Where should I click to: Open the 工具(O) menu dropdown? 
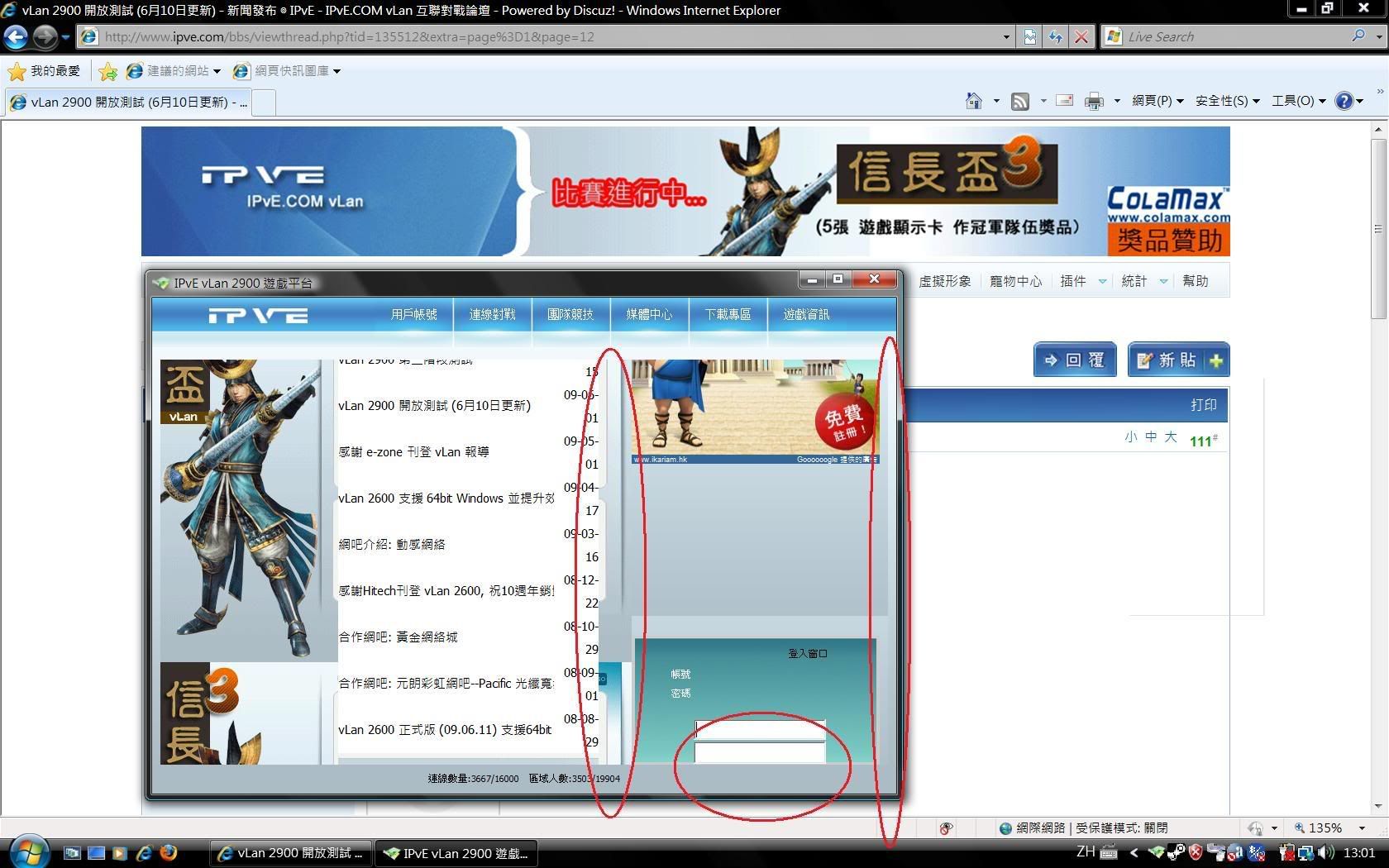point(1299,101)
